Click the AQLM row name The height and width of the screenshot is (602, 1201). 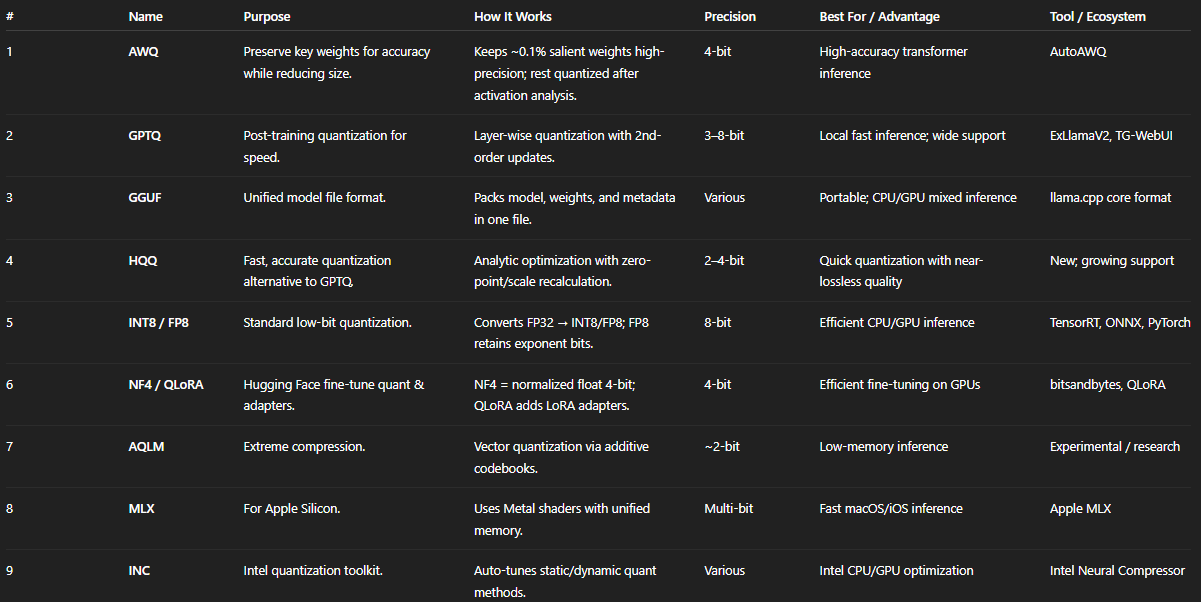[x=146, y=447]
